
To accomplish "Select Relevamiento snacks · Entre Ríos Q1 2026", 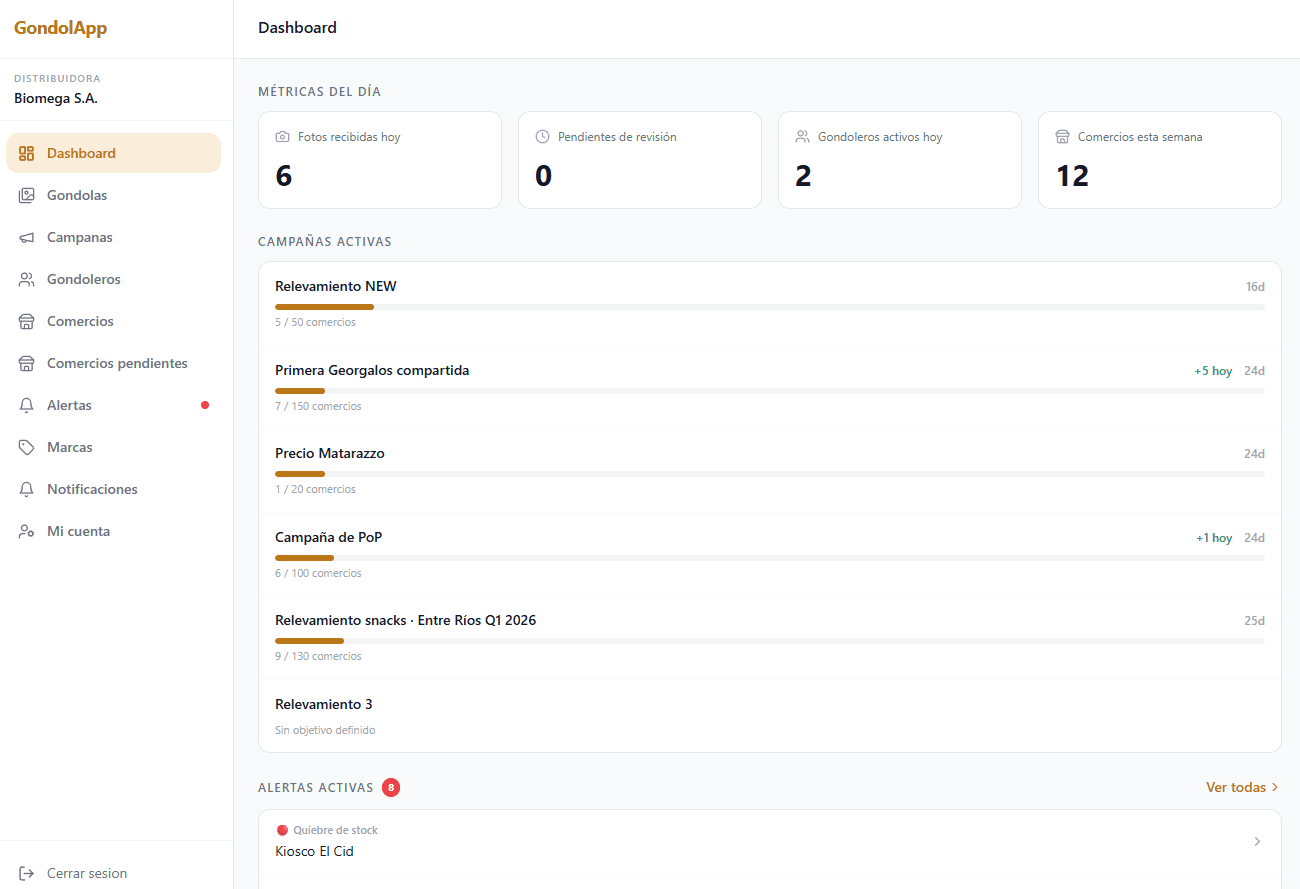I will pyautogui.click(x=406, y=620).
